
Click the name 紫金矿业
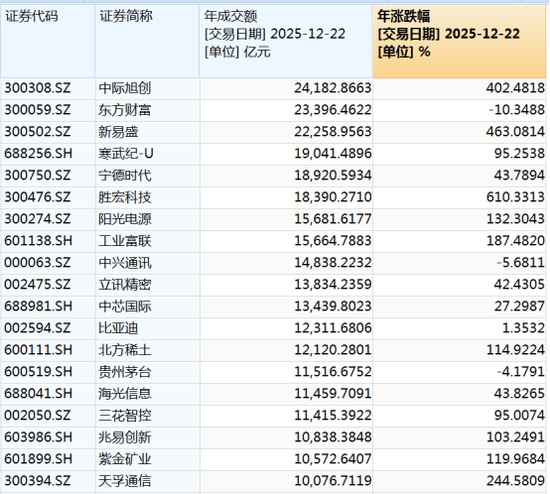[x=125, y=459]
